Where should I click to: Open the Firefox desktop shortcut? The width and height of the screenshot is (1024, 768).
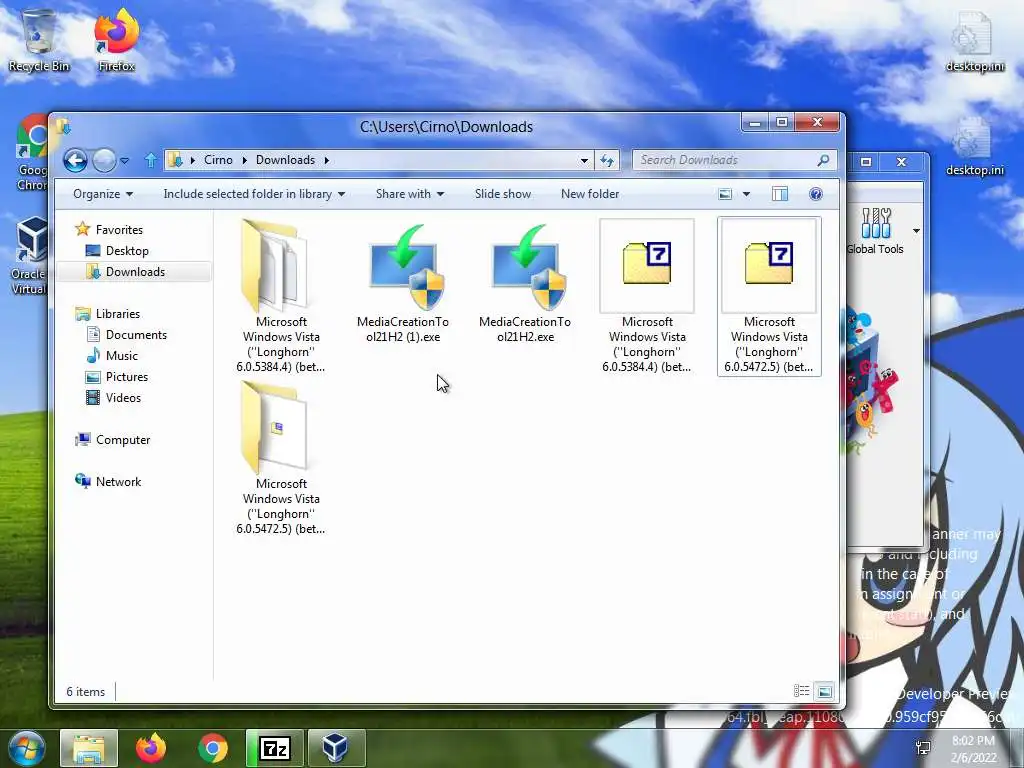117,40
